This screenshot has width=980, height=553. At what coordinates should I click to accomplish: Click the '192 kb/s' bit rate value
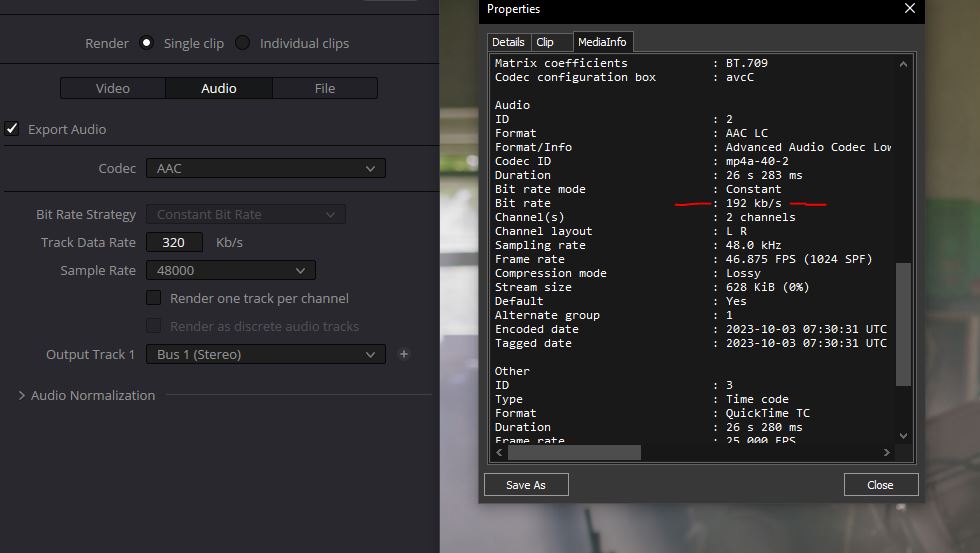753,203
